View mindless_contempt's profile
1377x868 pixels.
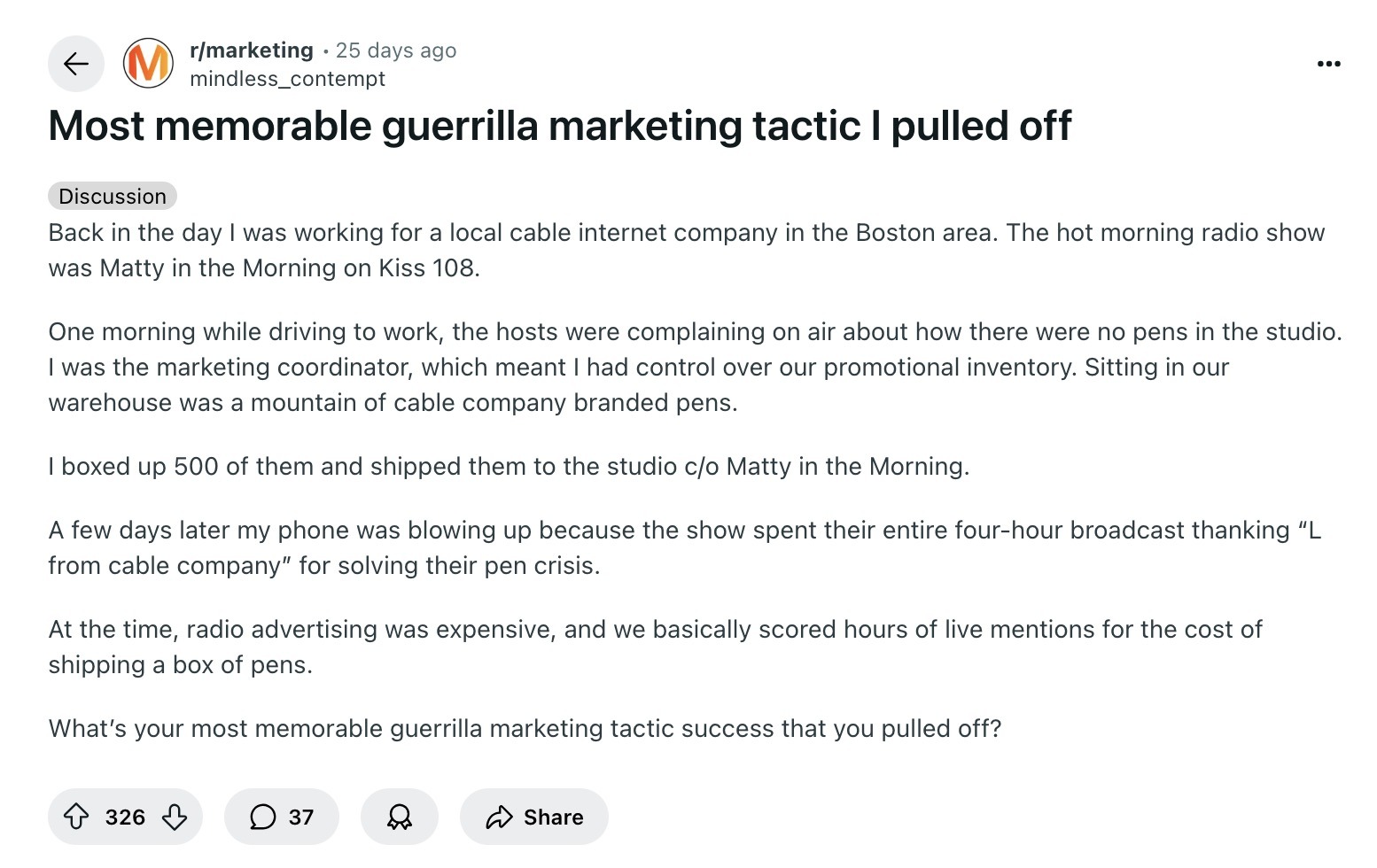tap(287, 79)
